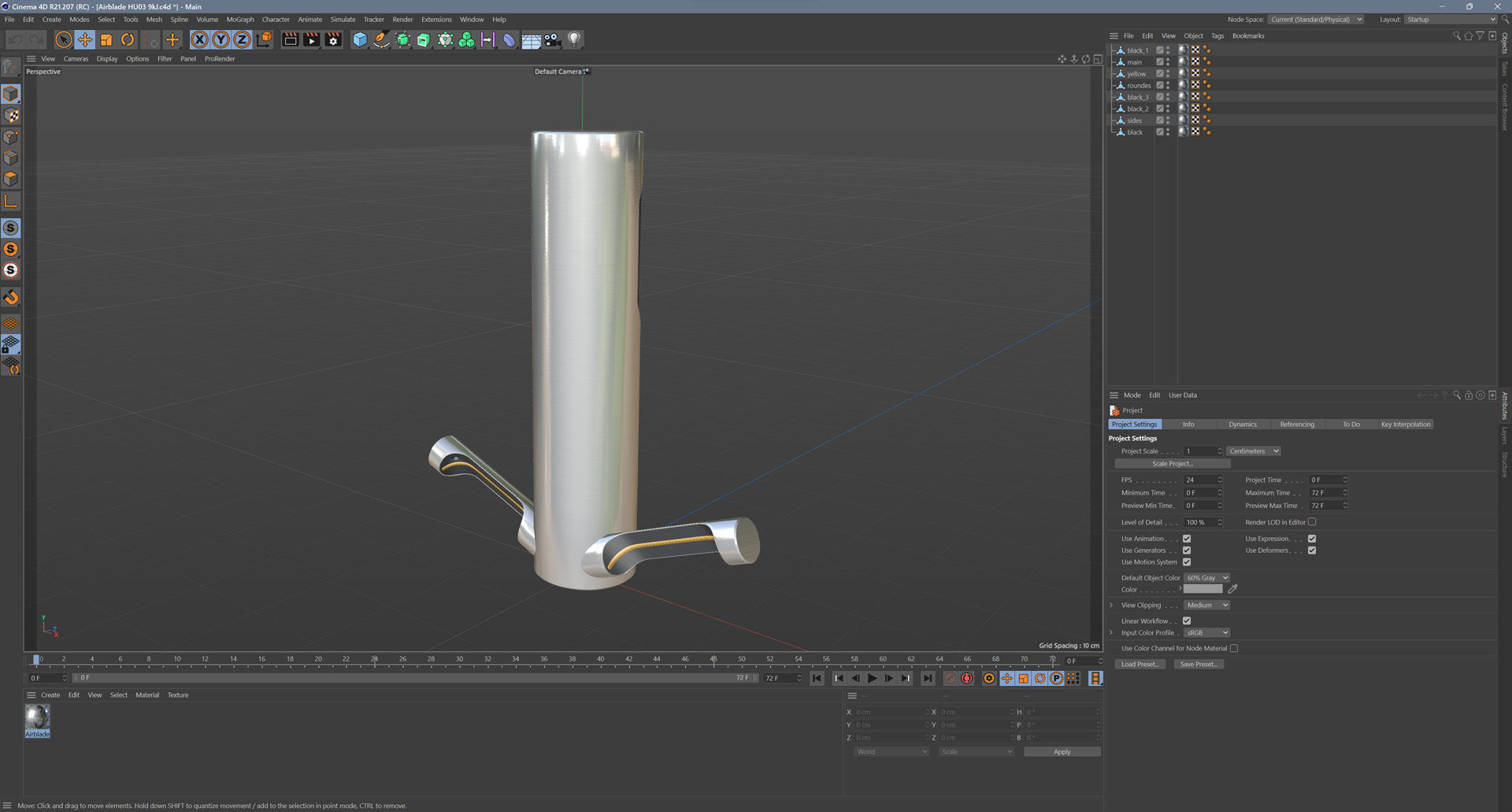
Task: Open Input Color Profile sRGB dropdown
Action: [1206, 633]
